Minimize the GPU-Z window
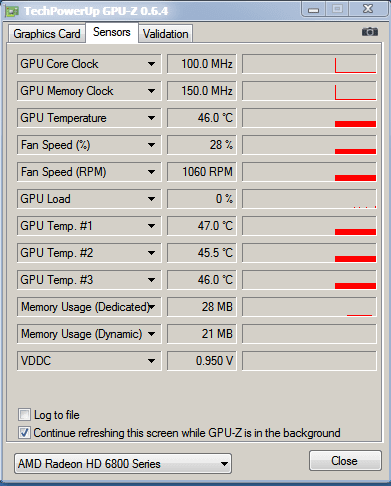The height and width of the screenshot is (486, 391). pyautogui.click(x=313, y=9)
